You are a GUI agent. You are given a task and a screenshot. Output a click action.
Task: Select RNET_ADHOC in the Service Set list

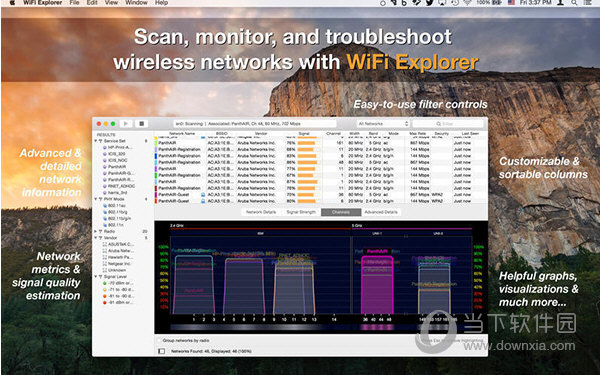(121, 186)
